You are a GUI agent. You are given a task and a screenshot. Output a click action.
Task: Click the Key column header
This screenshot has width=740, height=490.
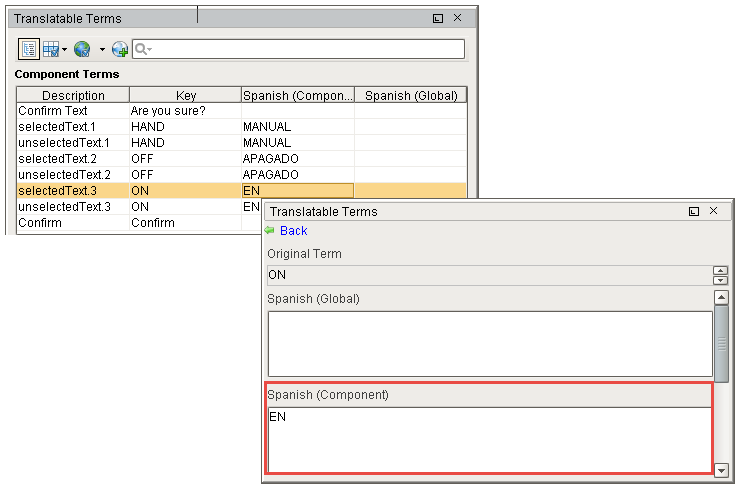(x=185, y=95)
